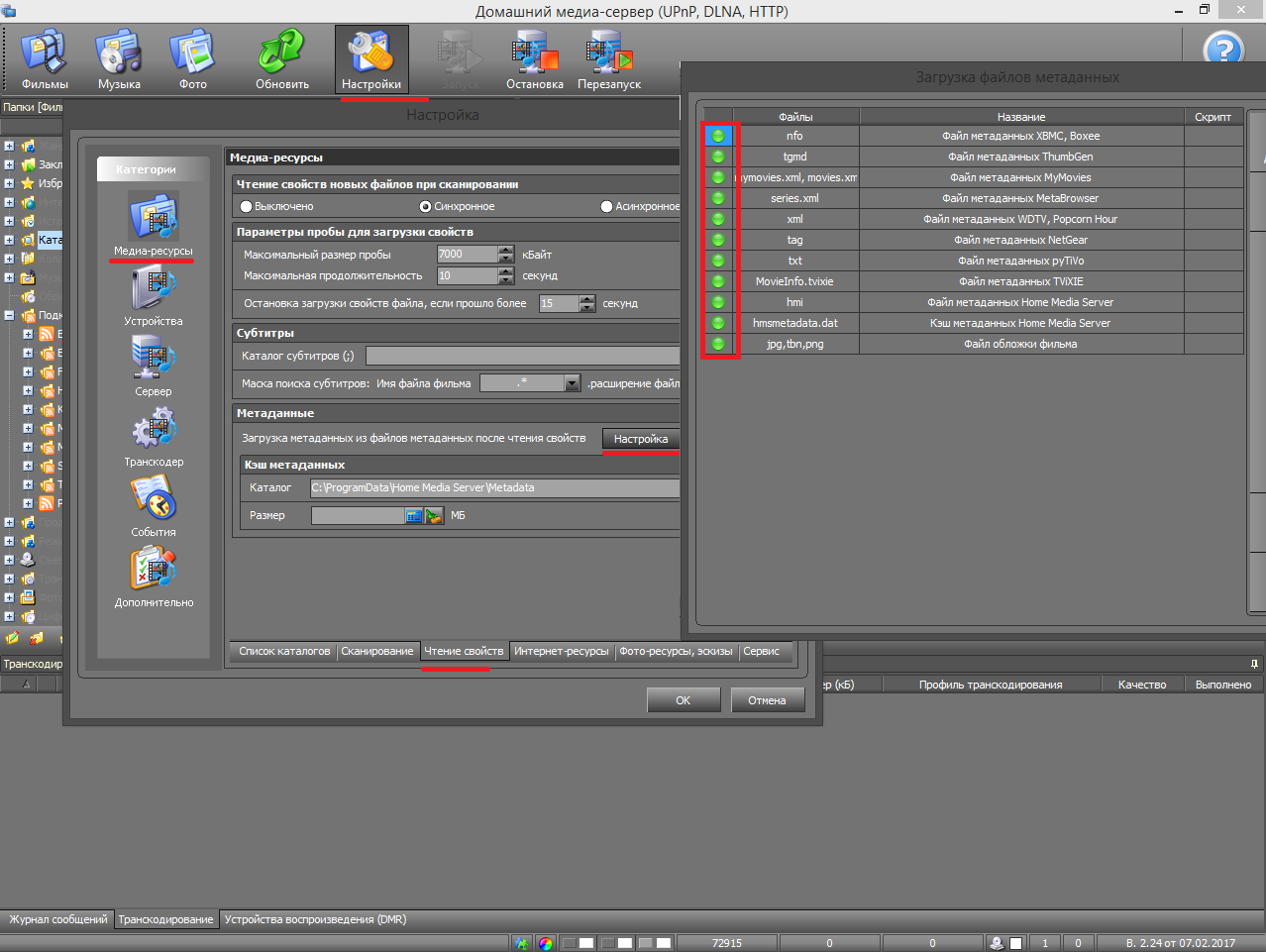Click the Отмена button

[767, 700]
